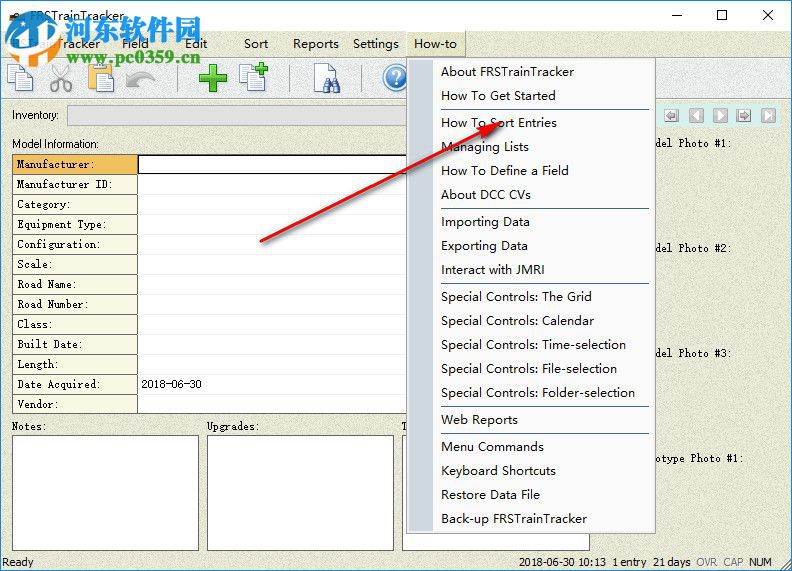Open How To Define a Field
The width and height of the screenshot is (792, 571).
click(505, 171)
